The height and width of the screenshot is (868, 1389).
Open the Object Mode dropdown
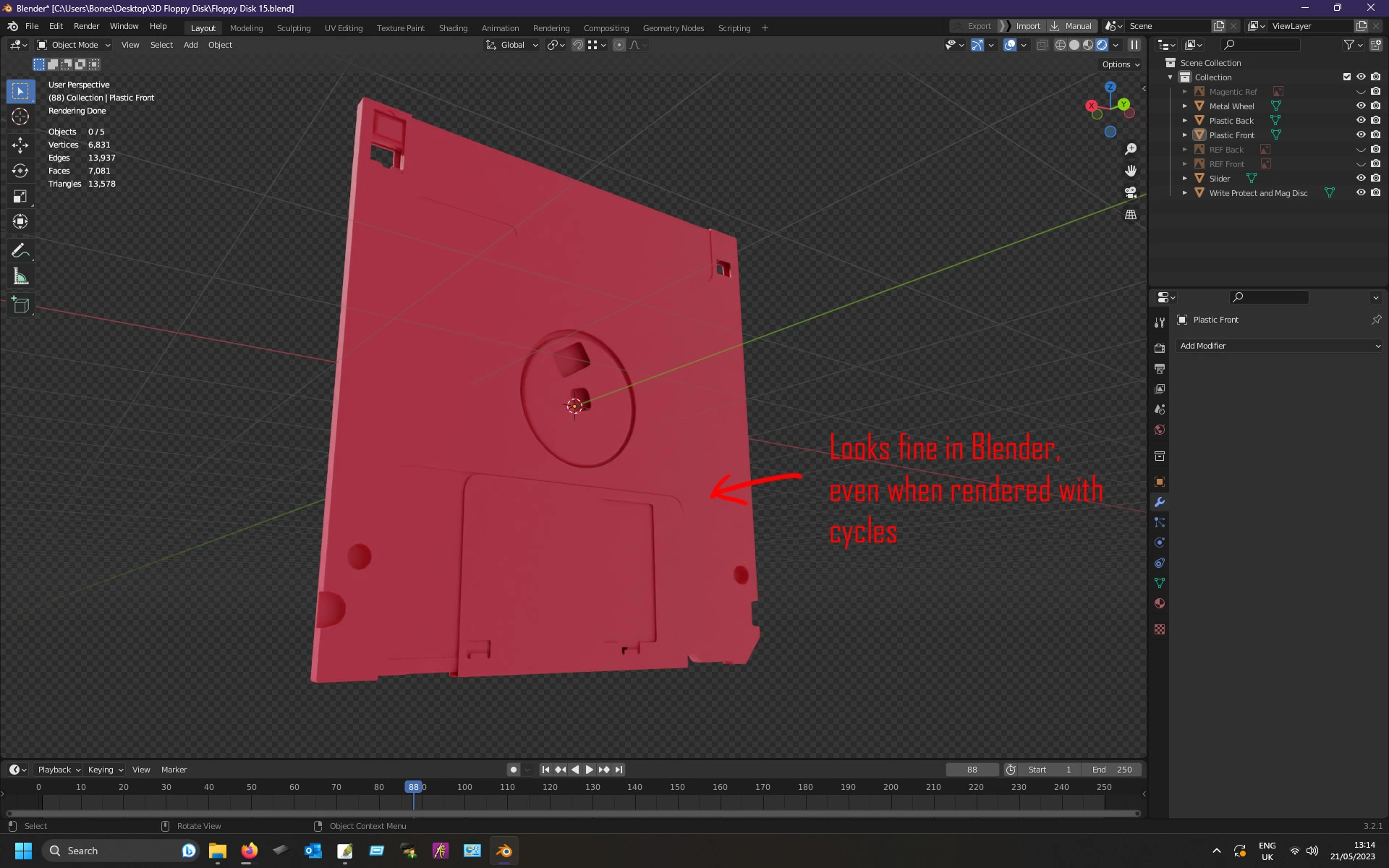point(74,45)
